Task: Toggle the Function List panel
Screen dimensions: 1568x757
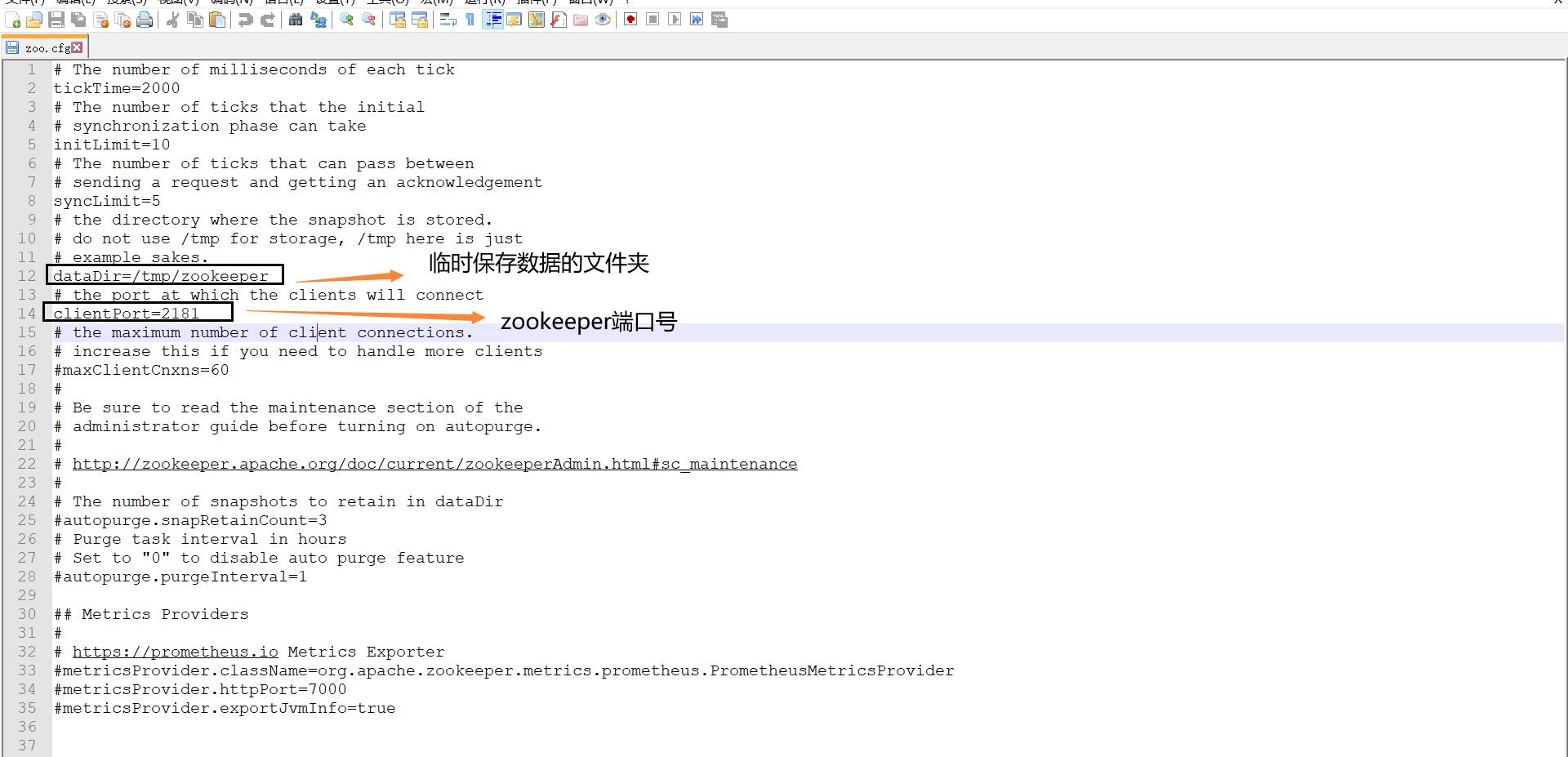Action: pyautogui.click(x=559, y=20)
